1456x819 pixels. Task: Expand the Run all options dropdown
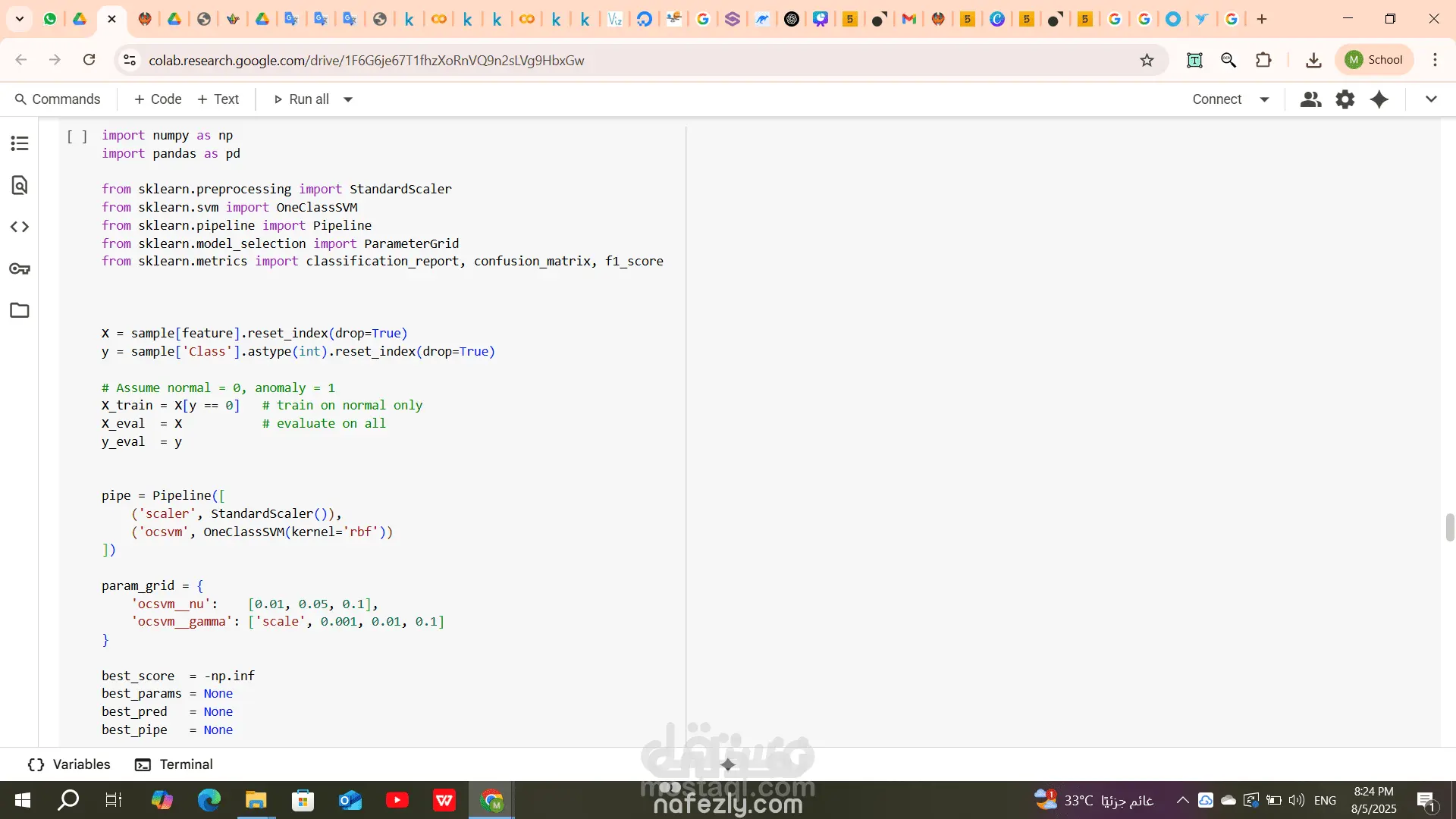[x=348, y=99]
